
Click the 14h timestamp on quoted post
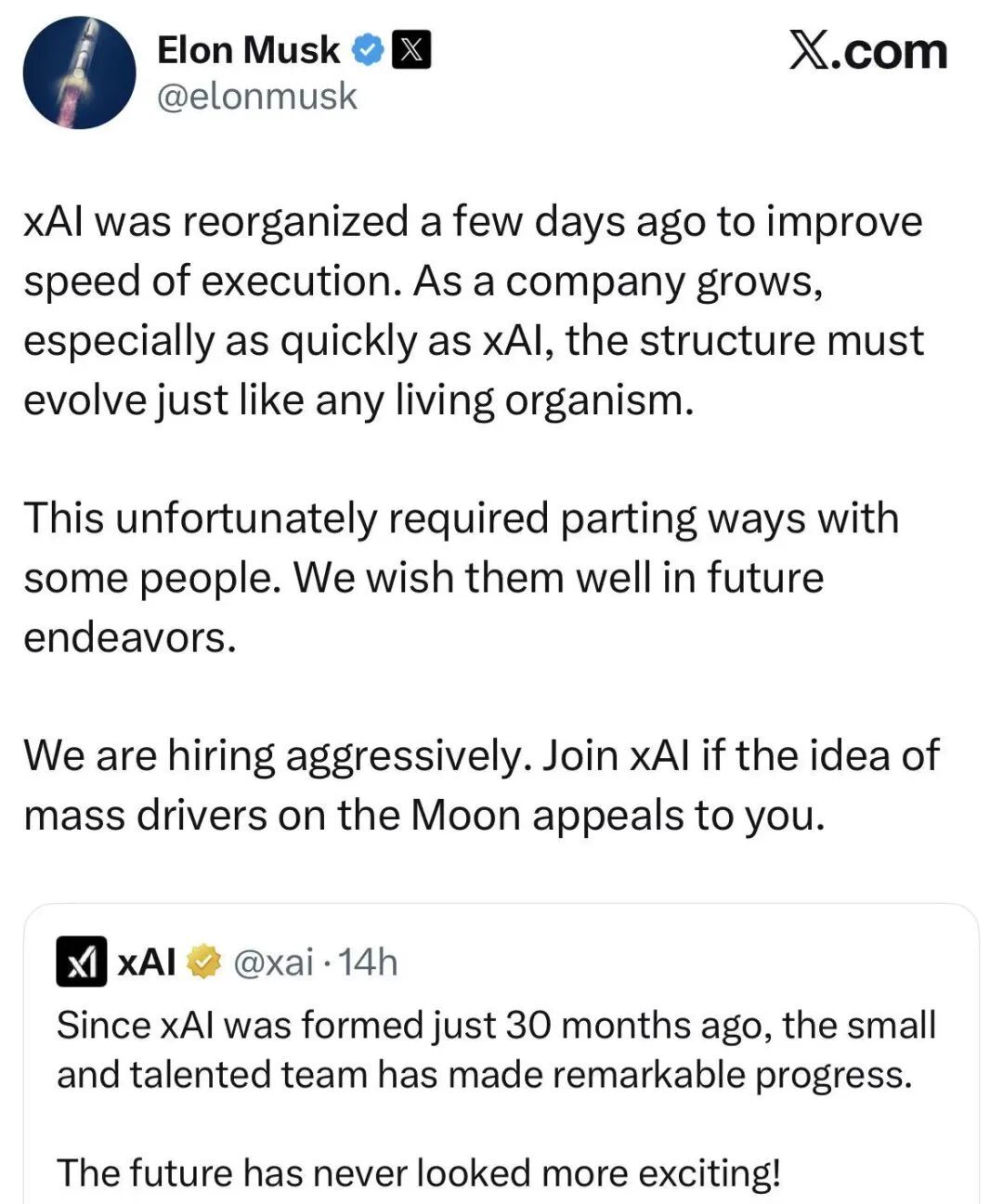point(369,962)
